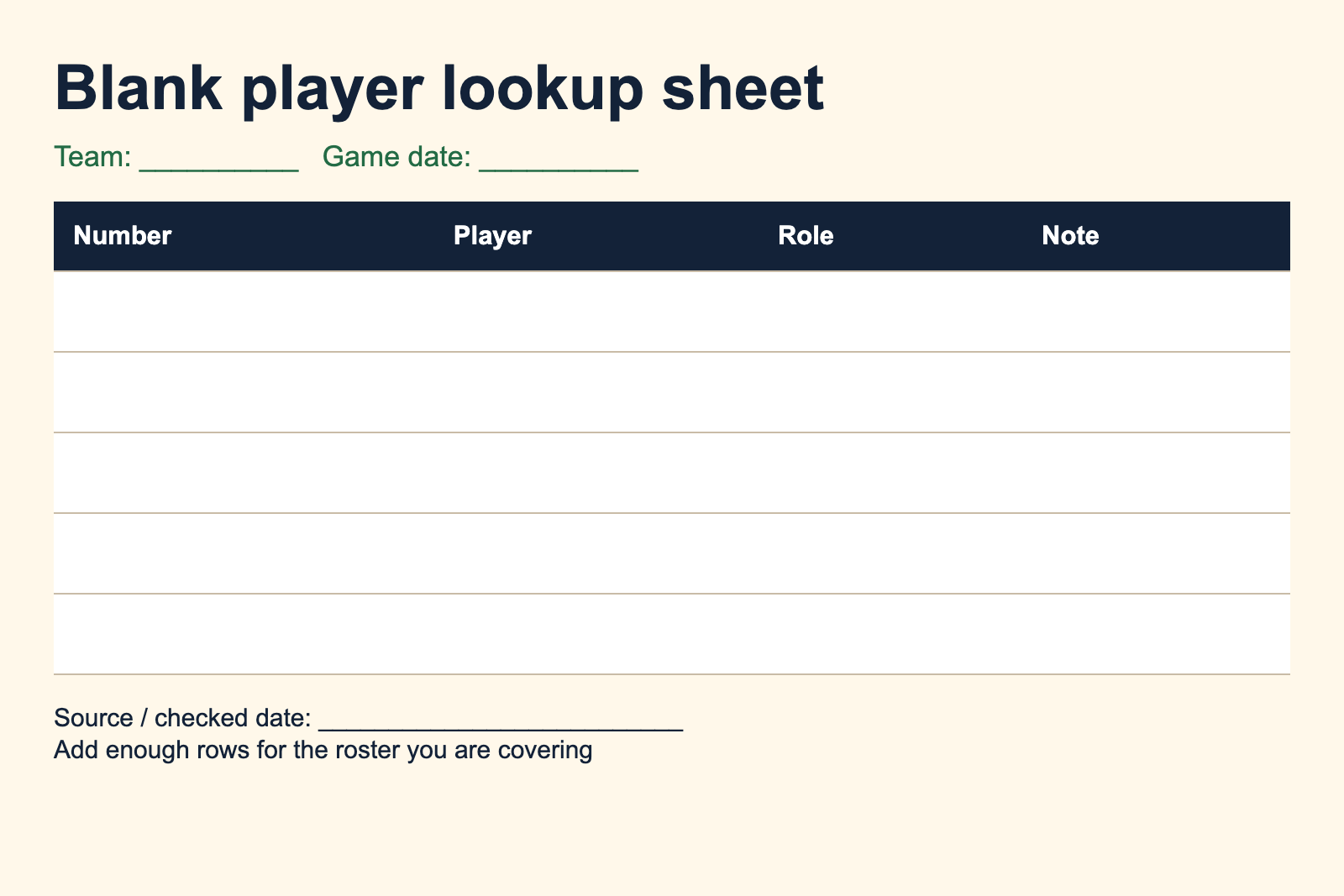1344x896 pixels.
Task: Click "Add enough rows for the roster" note
Action: tap(323, 750)
